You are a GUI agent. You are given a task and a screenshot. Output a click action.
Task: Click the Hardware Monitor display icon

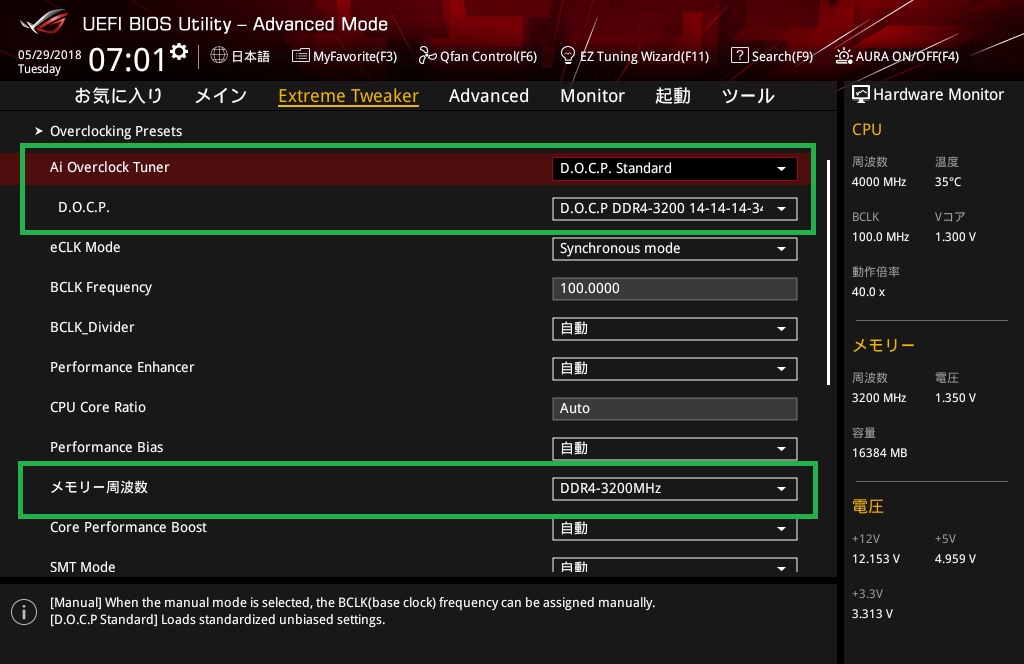click(861, 95)
